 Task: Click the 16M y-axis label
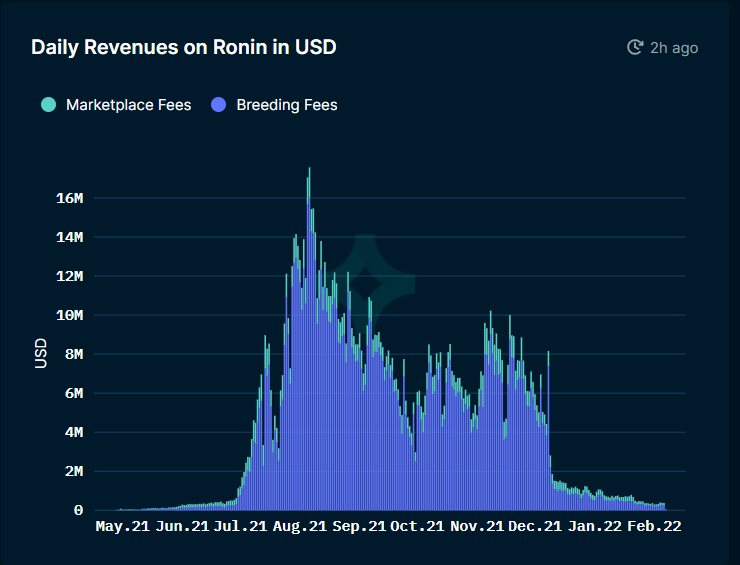pos(69,198)
